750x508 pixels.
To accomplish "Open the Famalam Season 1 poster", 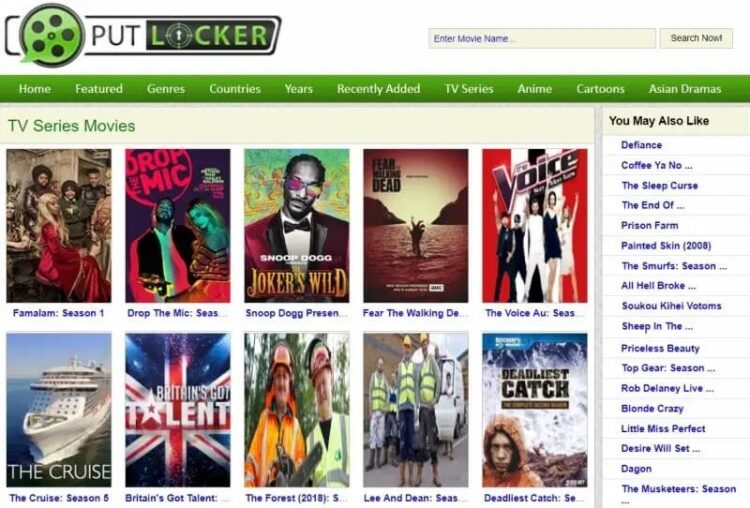I will click(x=59, y=225).
